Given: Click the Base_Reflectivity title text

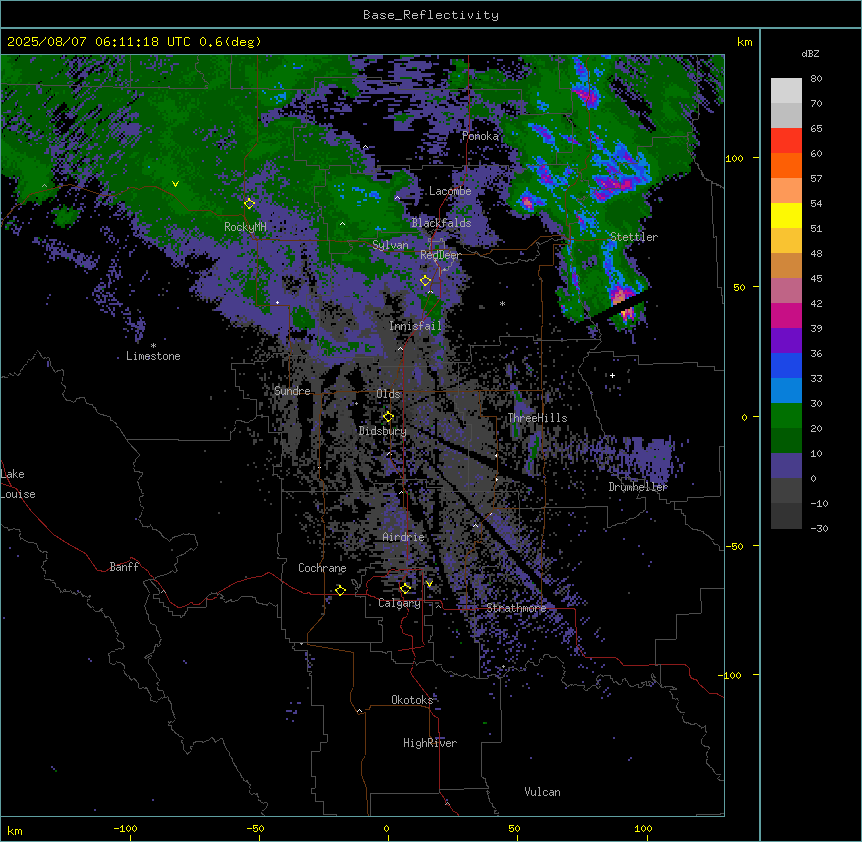Looking at the screenshot, I should 431,15.
